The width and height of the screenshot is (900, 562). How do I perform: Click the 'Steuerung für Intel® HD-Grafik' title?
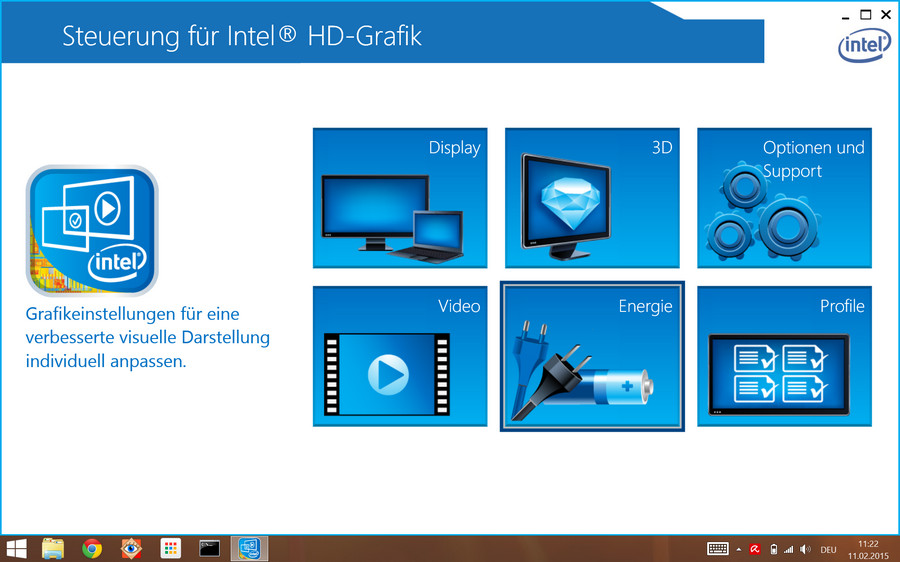[242, 36]
